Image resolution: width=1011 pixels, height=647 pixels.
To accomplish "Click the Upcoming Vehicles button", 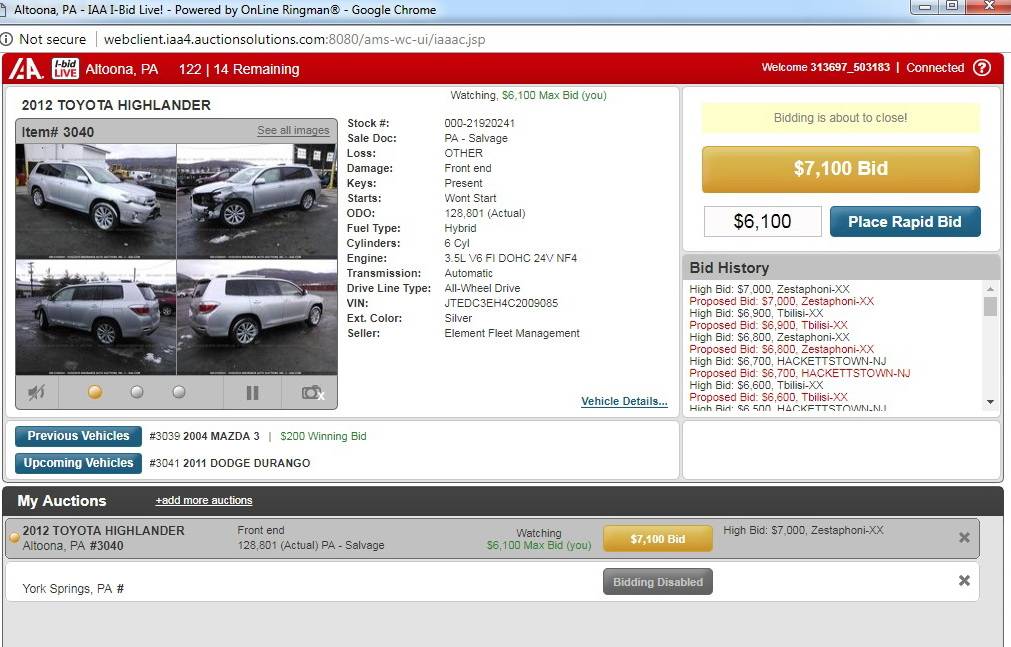I will coord(78,463).
